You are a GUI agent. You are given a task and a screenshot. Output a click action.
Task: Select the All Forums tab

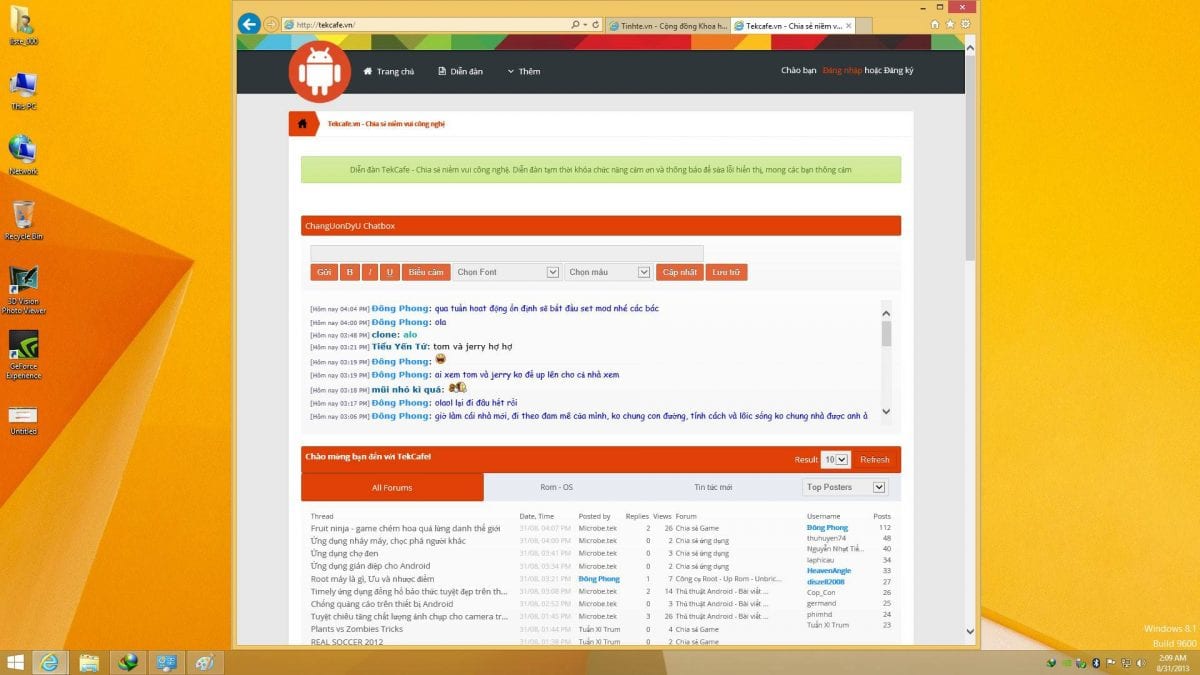(392, 487)
